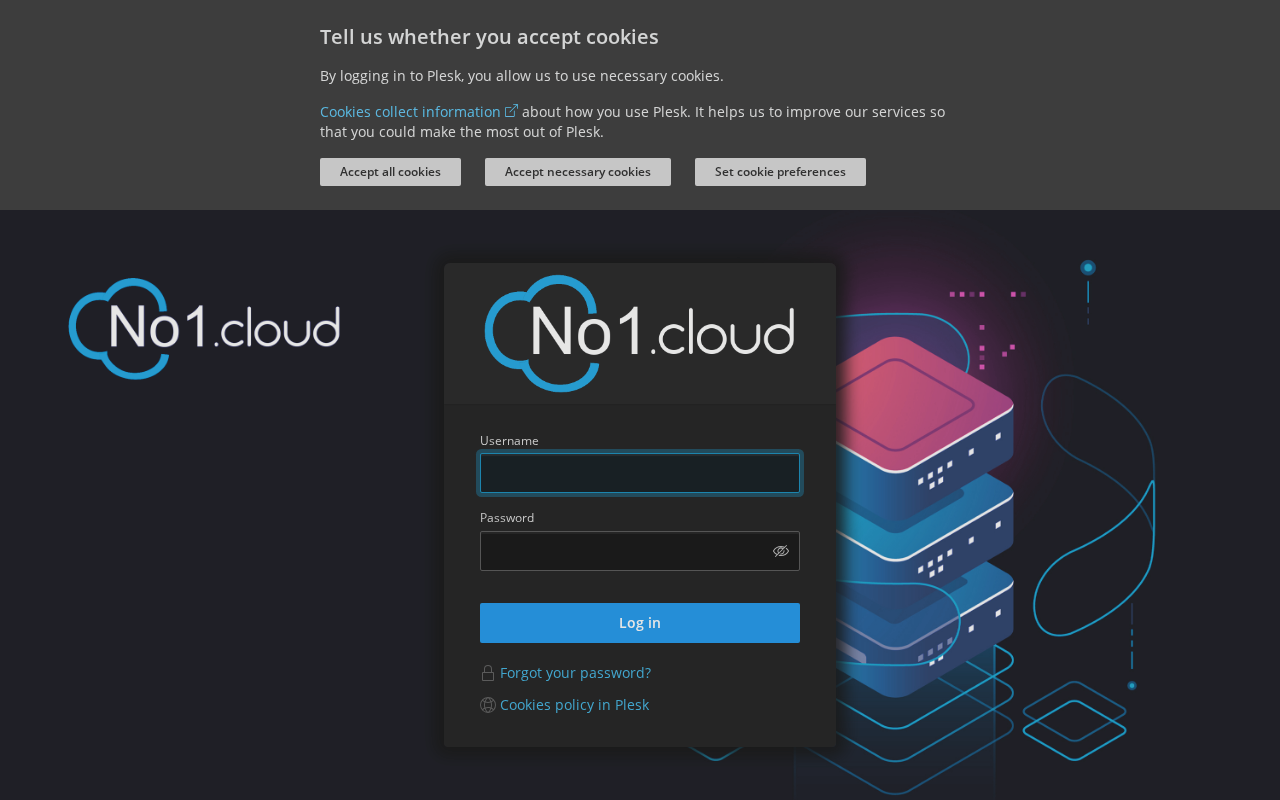Accept all cookies
The height and width of the screenshot is (800, 1280).
pos(390,172)
